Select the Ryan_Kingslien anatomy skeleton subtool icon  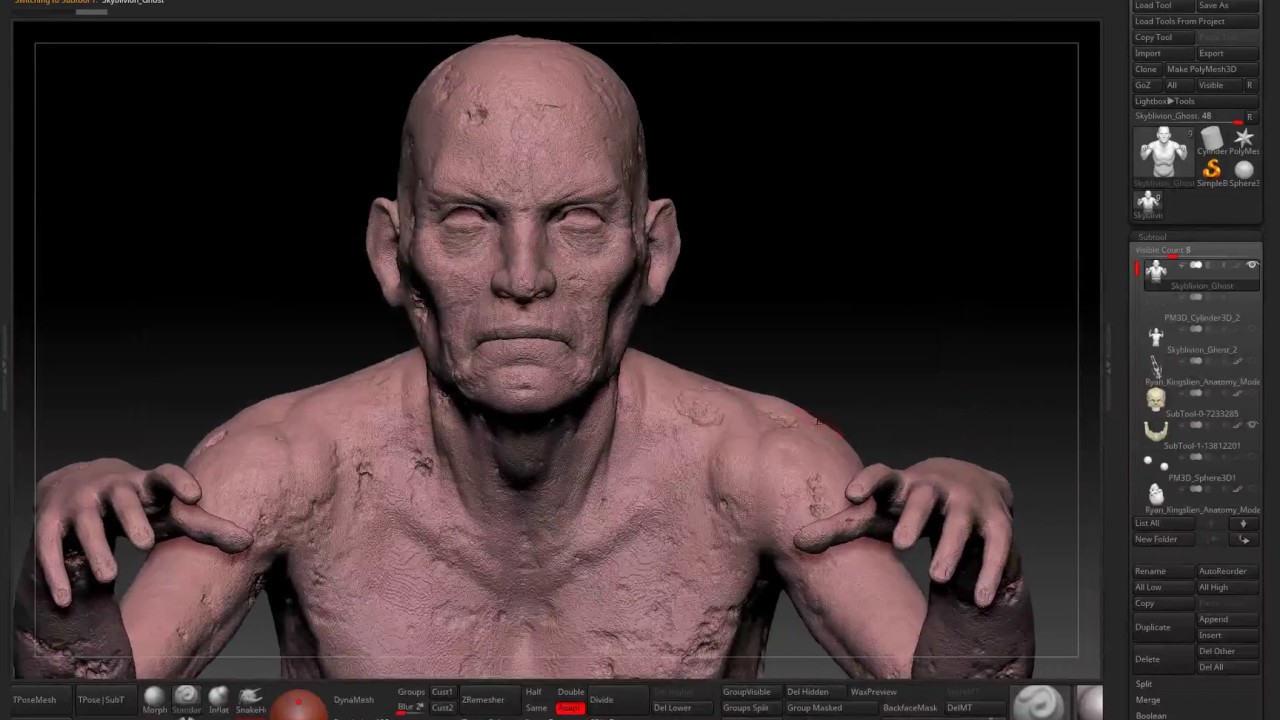coord(1156,367)
